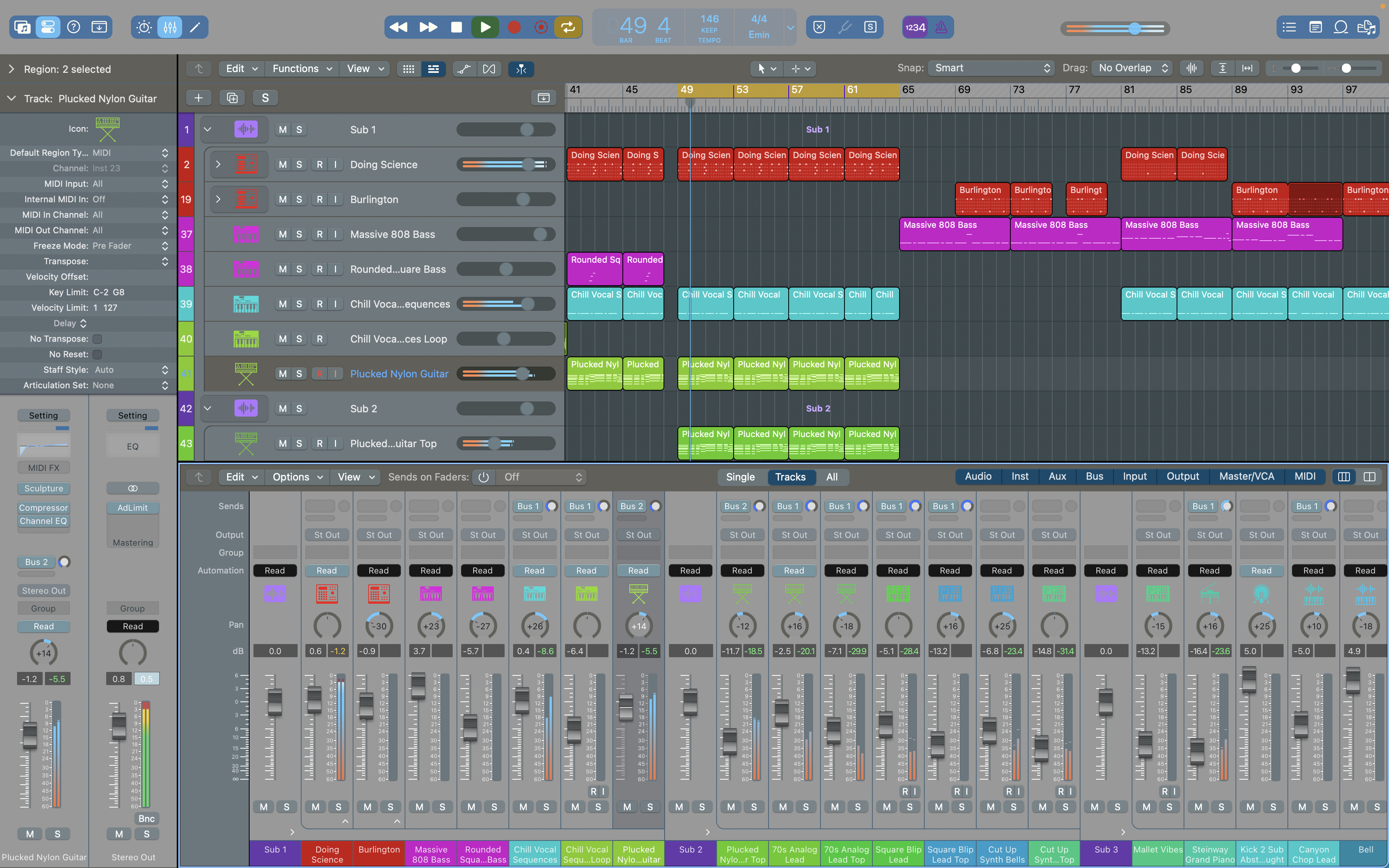This screenshot has width=1389, height=868.
Task: Toggle the Metronome icon
Action: click(941, 27)
